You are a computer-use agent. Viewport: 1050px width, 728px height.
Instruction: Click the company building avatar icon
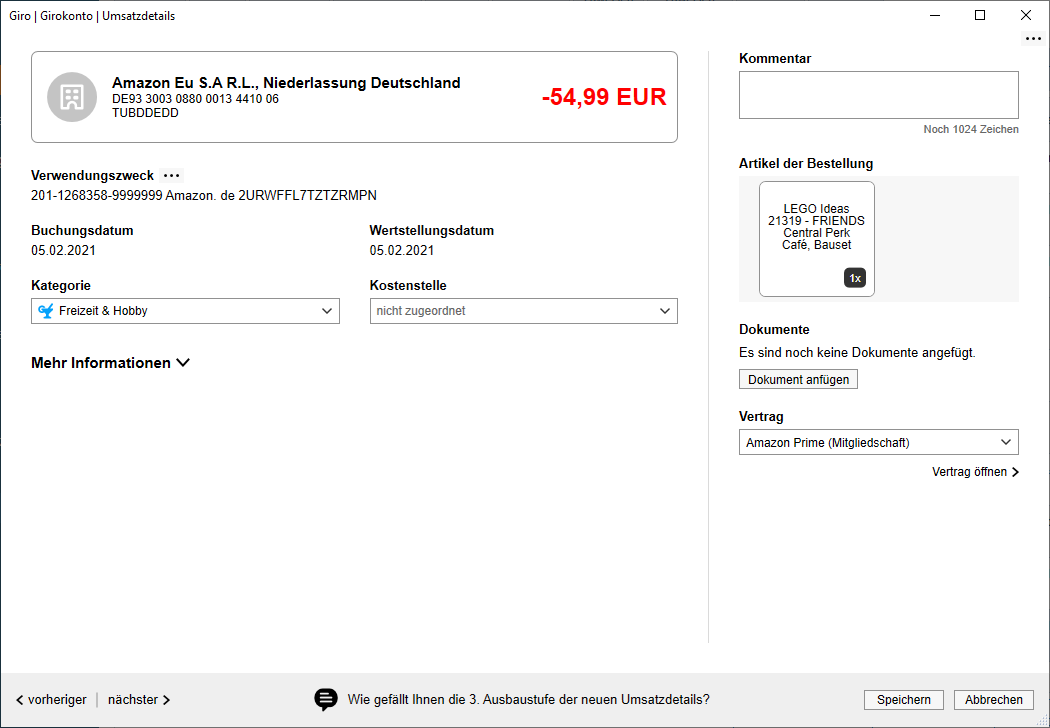coord(72,97)
